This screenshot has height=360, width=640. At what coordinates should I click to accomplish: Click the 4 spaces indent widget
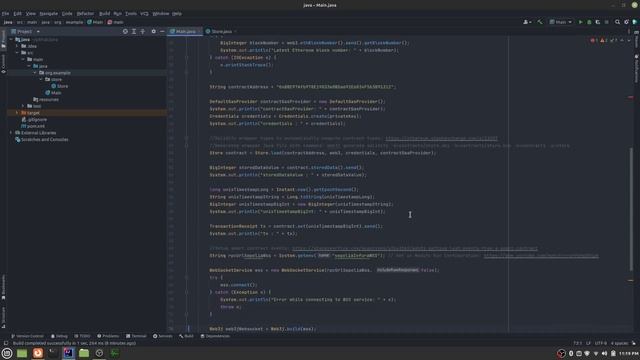(619, 343)
